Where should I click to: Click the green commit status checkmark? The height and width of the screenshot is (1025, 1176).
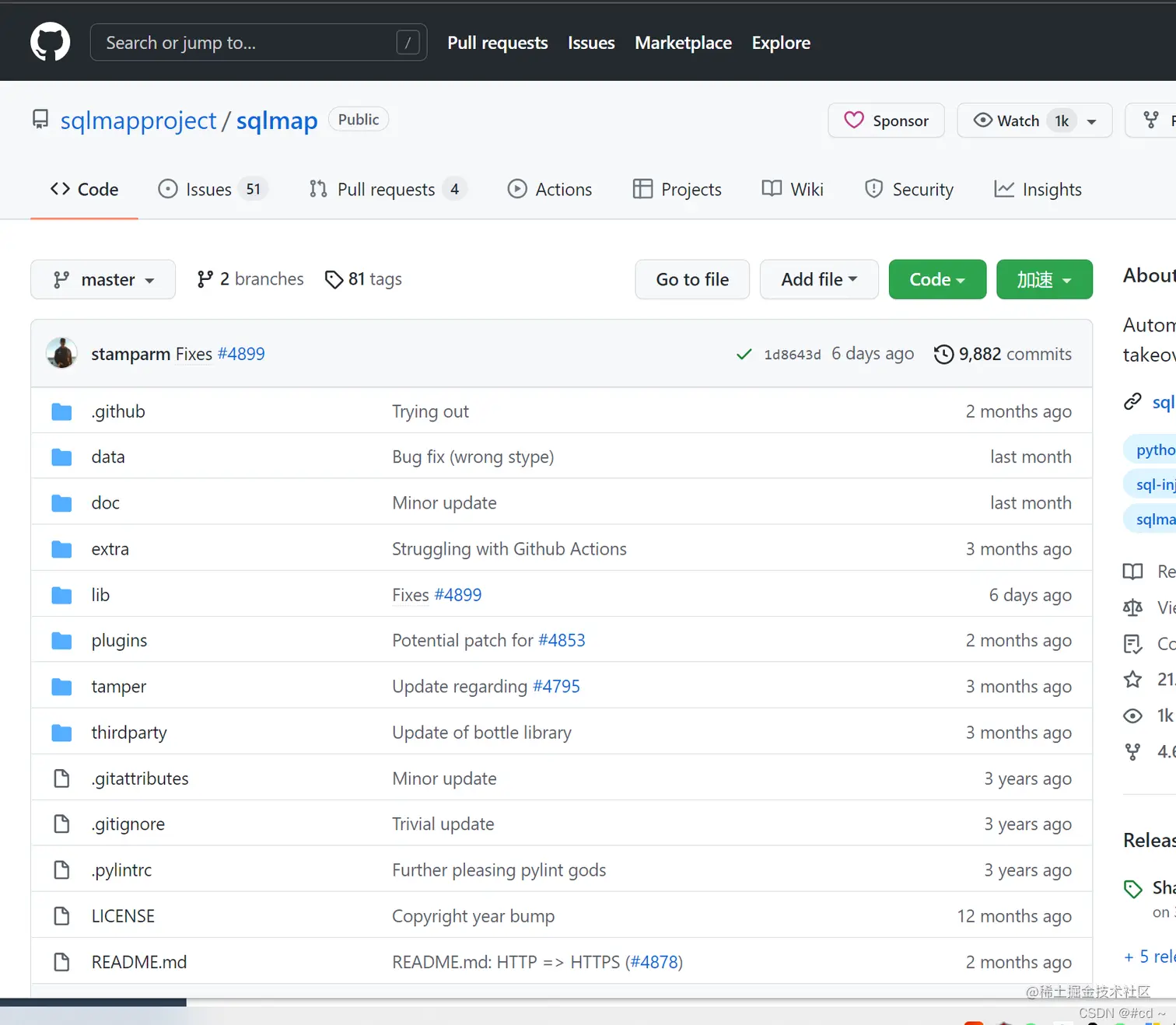point(744,355)
